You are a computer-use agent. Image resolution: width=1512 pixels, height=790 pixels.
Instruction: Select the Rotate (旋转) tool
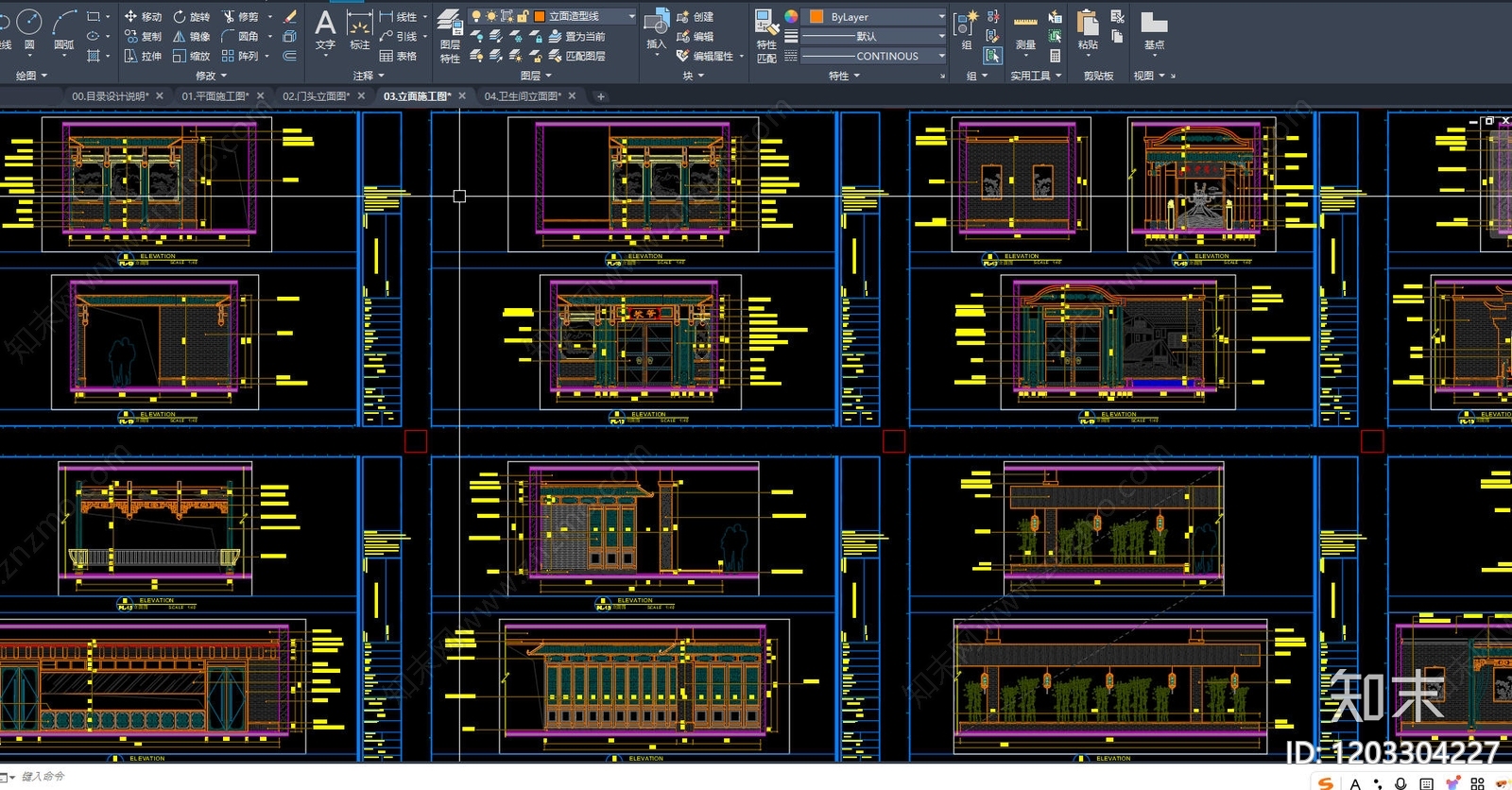(x=191, y=16)
